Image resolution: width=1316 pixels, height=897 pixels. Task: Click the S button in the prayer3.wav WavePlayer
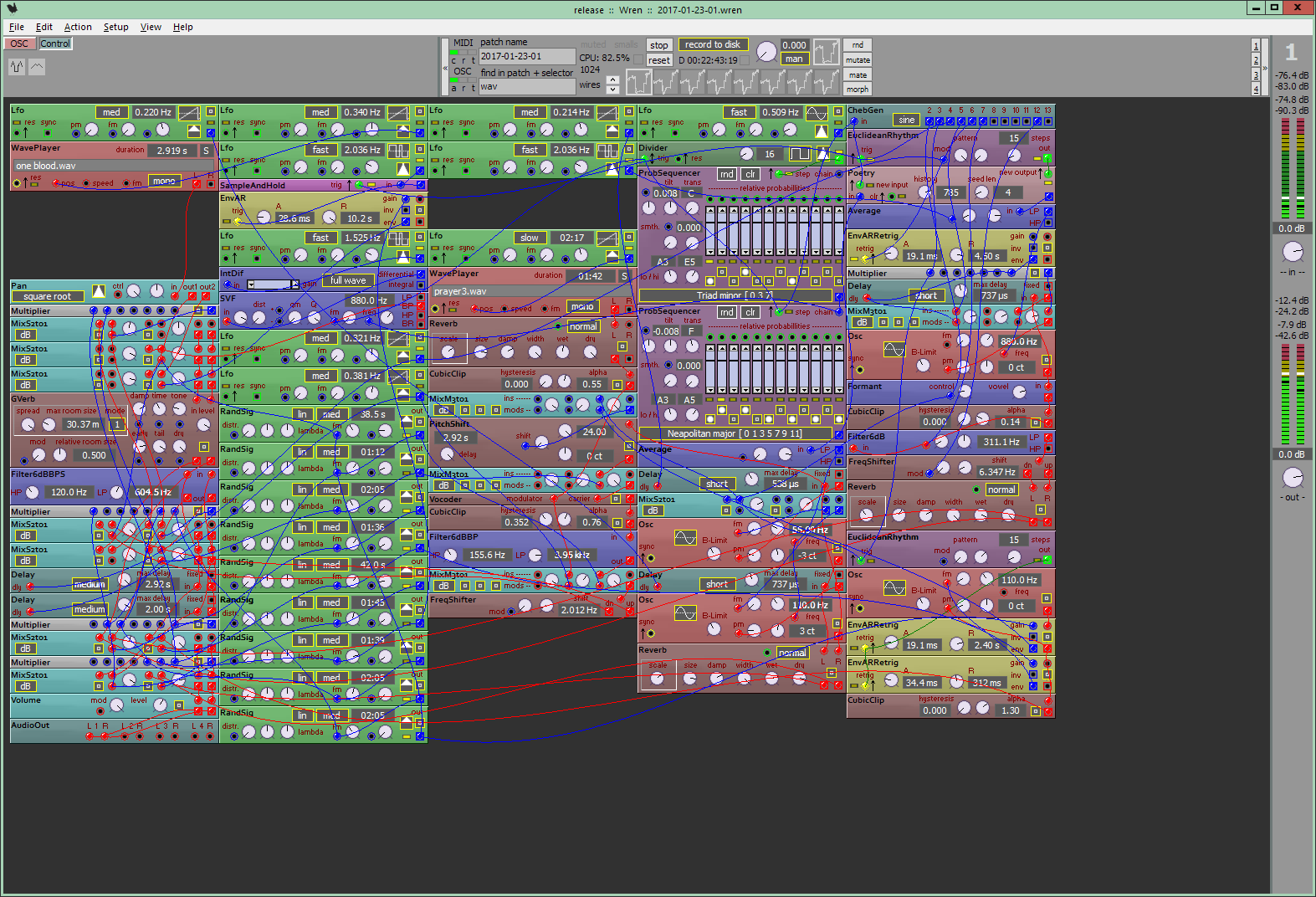[x=624, y=276]
